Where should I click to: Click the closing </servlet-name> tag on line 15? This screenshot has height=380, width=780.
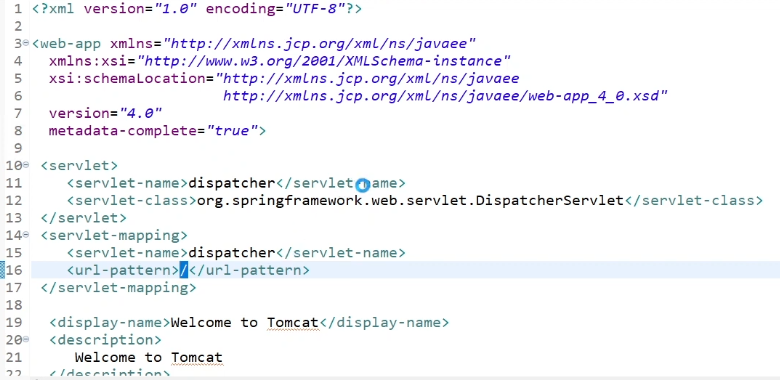(341, 253)
